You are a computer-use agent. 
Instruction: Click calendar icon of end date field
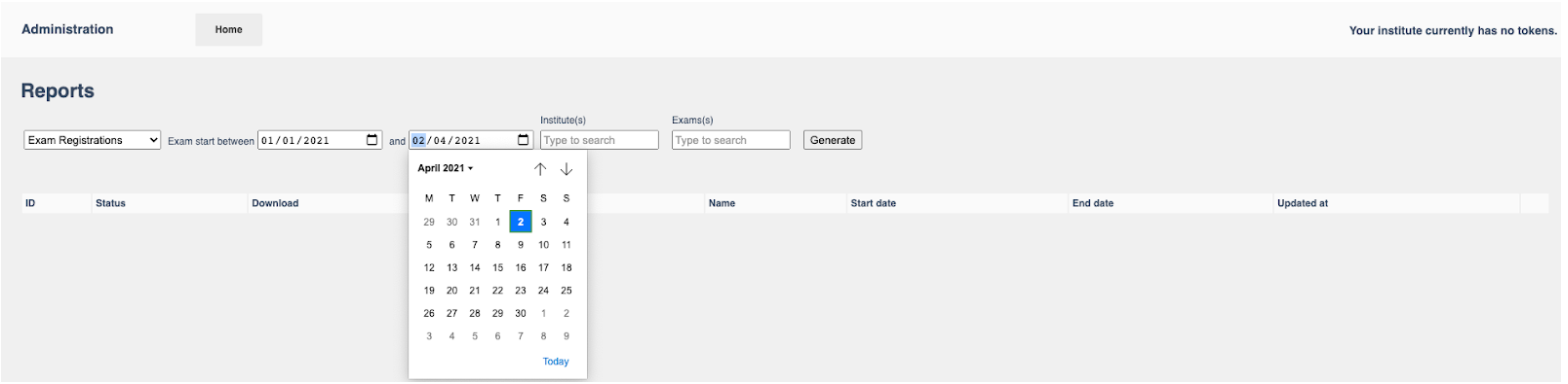tap(523, 140)
